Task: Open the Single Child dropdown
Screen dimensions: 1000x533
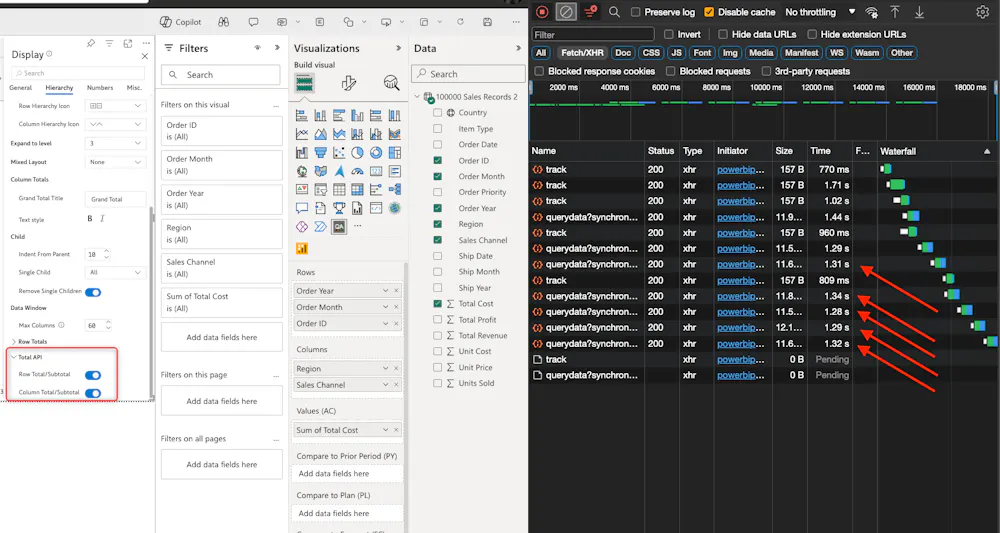Action: pyautogui.click(x=115, y=272)
